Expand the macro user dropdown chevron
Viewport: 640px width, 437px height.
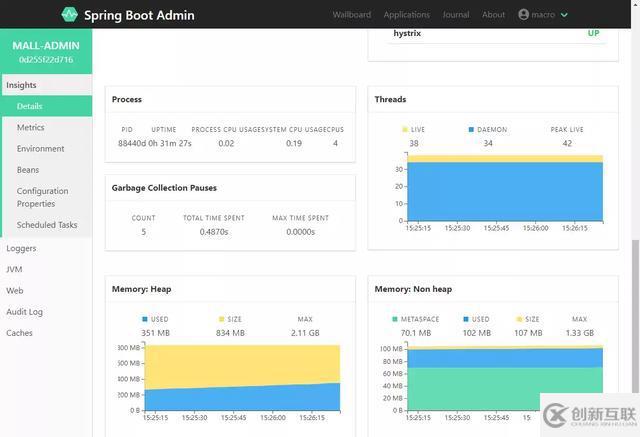point(565,15)
